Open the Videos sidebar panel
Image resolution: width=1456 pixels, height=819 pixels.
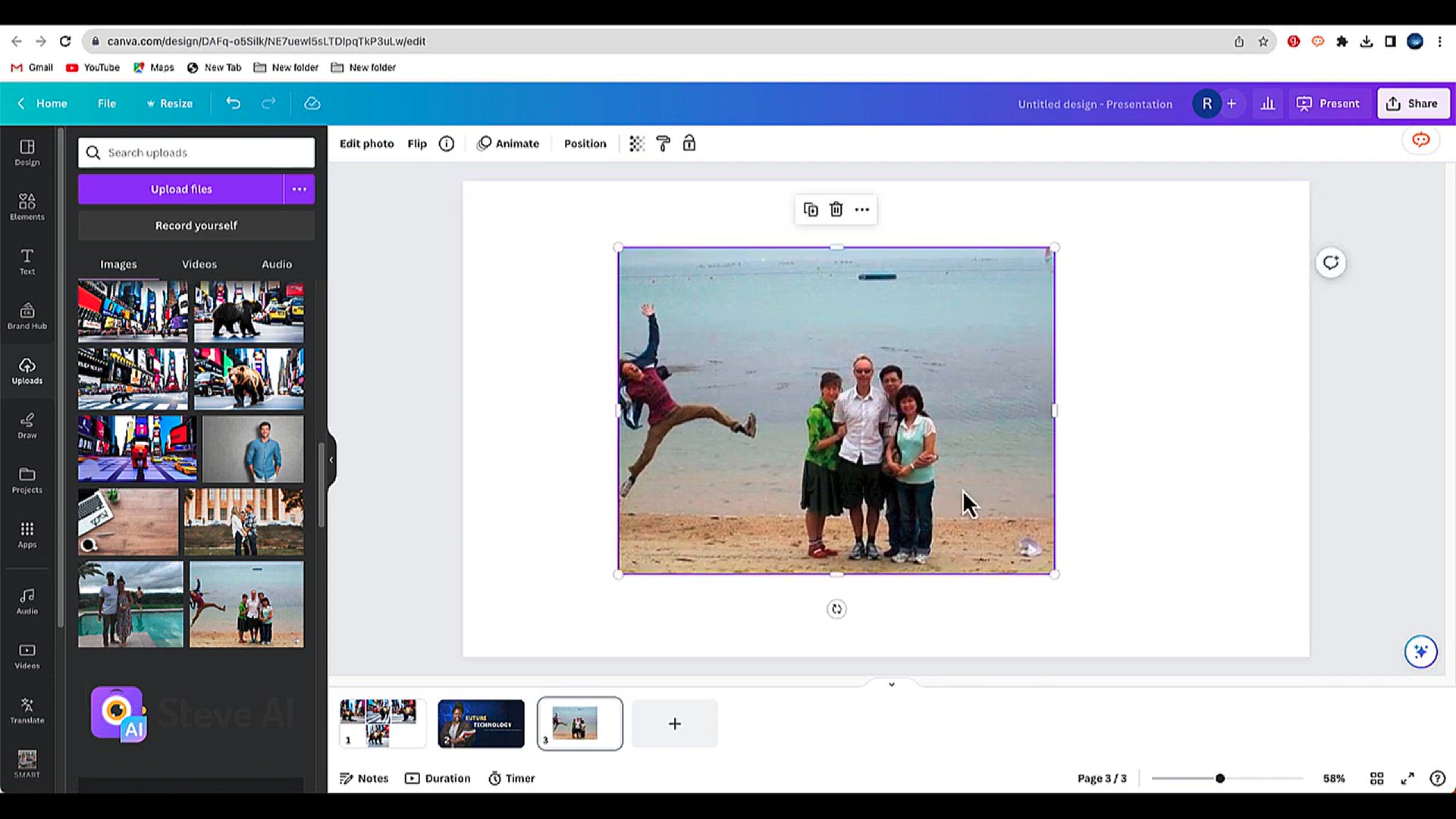(27, 656)
